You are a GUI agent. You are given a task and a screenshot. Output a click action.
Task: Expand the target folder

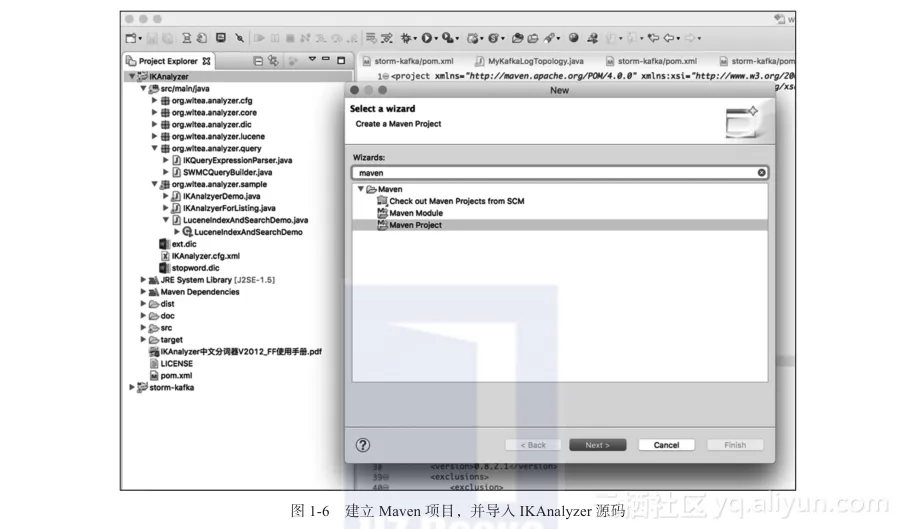click(143, 340)
